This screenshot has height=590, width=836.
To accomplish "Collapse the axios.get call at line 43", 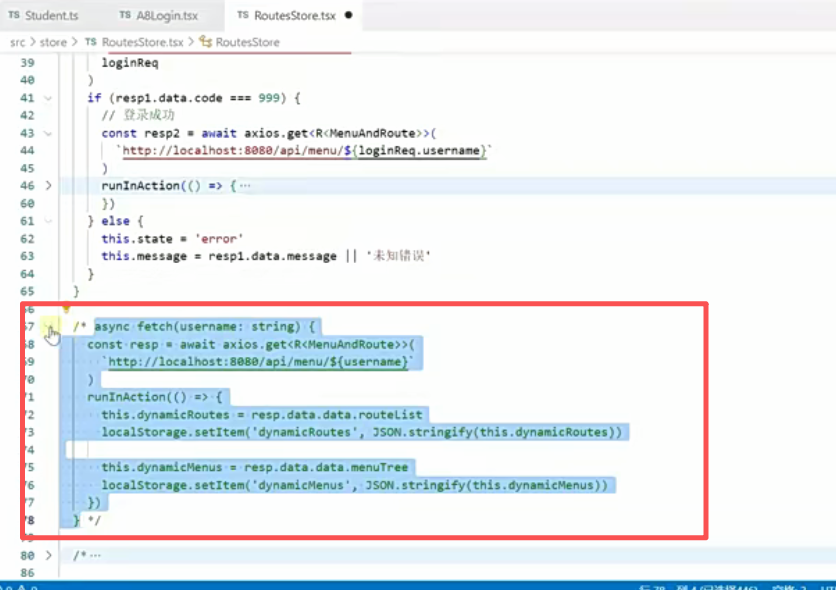I will tap(48, 133).
